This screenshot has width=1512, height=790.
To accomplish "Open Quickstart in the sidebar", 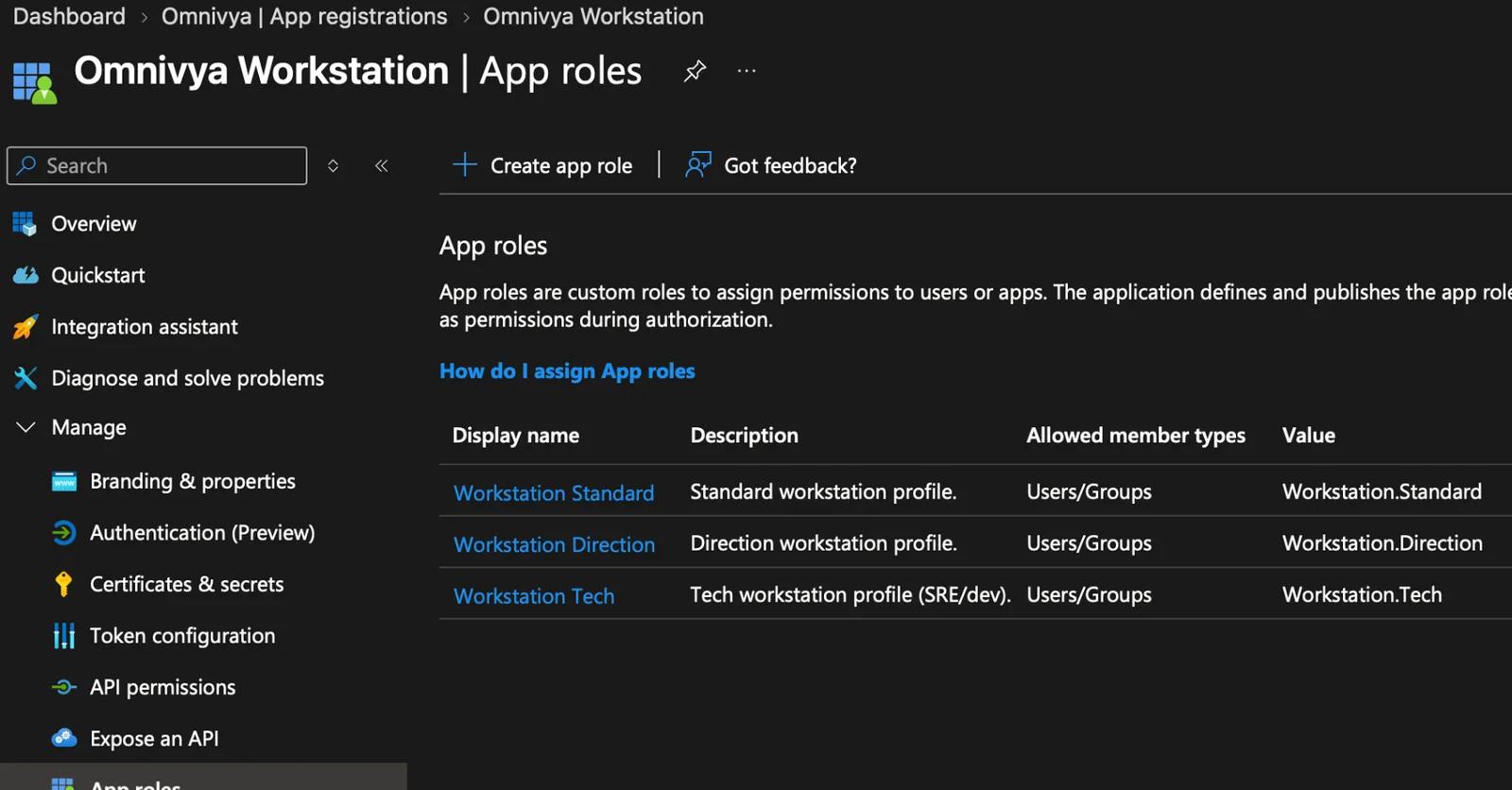I will [98, 275].
